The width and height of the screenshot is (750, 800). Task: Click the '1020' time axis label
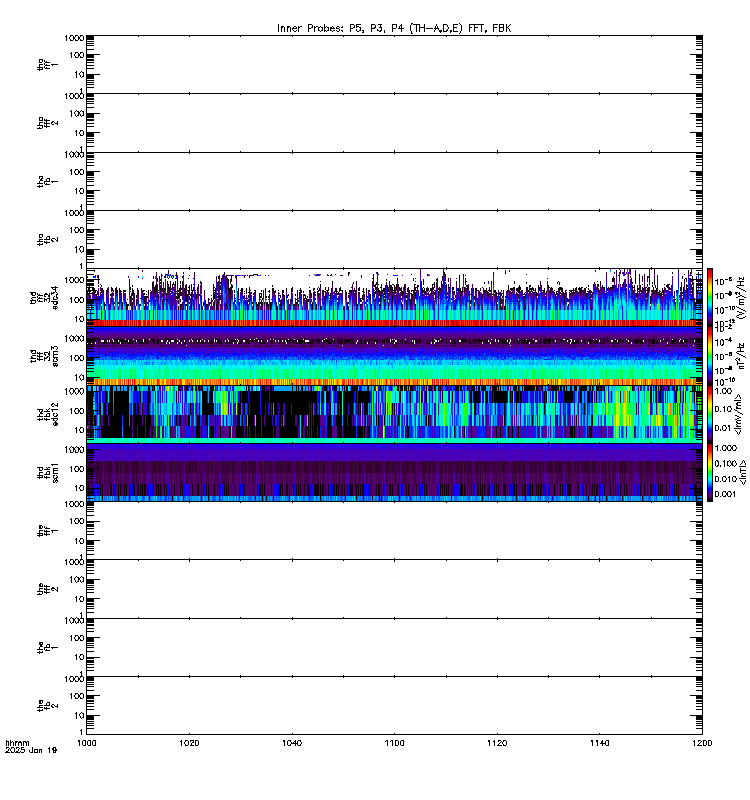coord(189,743)
